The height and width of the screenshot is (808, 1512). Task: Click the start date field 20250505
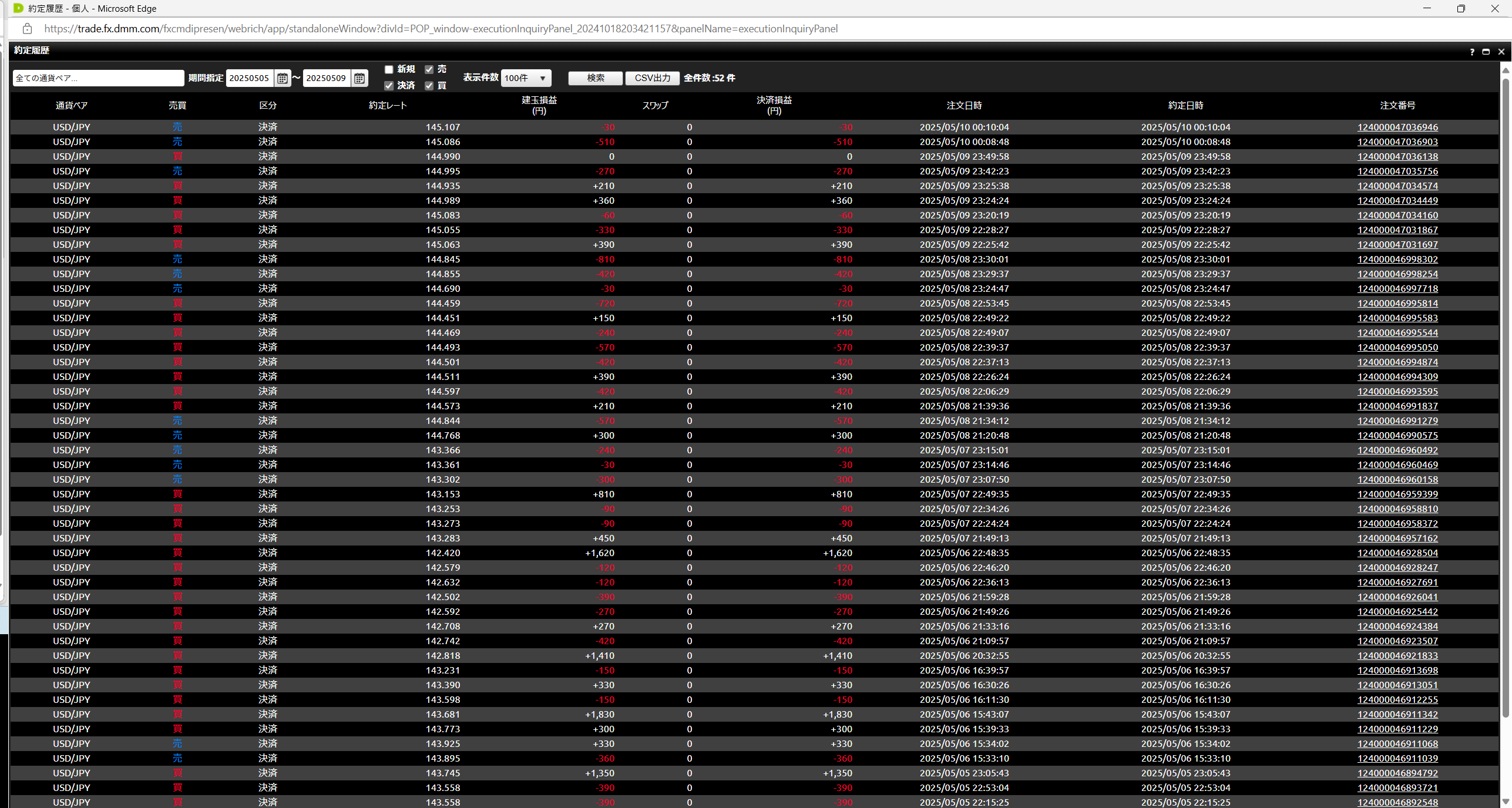coord(249,78)
